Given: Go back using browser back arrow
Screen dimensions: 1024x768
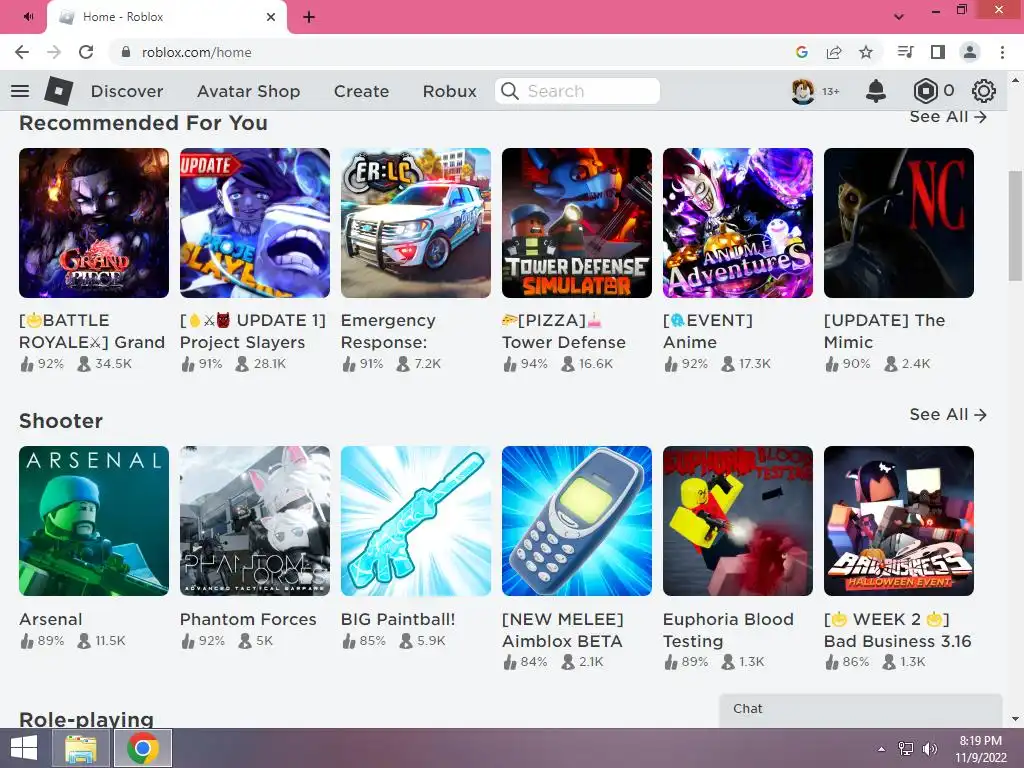Looking at the screenshot, I should 22,52.
